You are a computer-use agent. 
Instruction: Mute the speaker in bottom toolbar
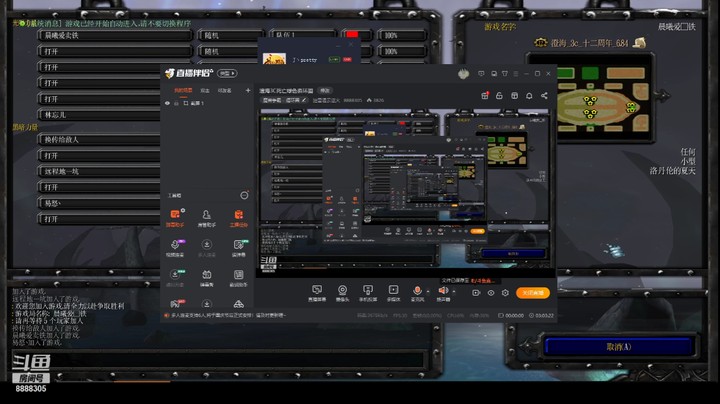point(443,292)
